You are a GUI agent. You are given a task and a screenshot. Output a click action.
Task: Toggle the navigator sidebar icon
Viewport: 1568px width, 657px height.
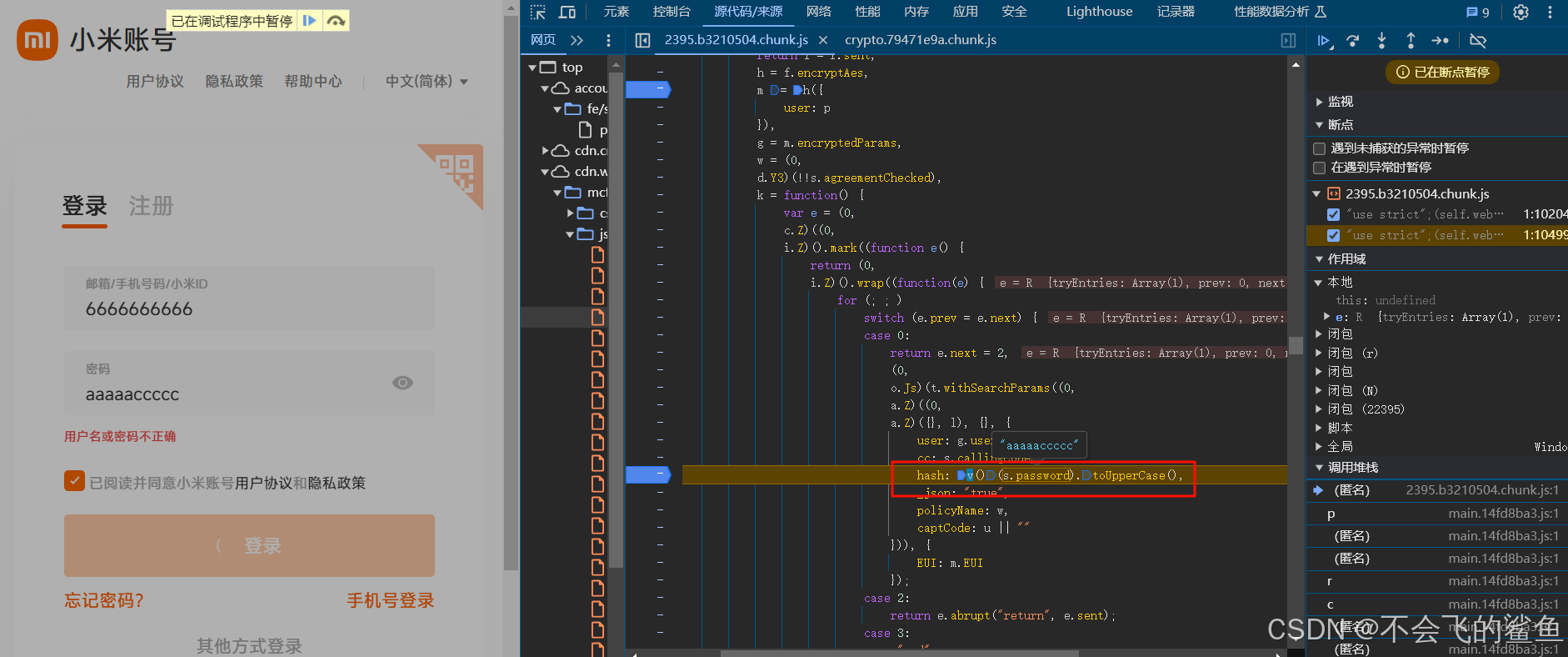(642, 40)
